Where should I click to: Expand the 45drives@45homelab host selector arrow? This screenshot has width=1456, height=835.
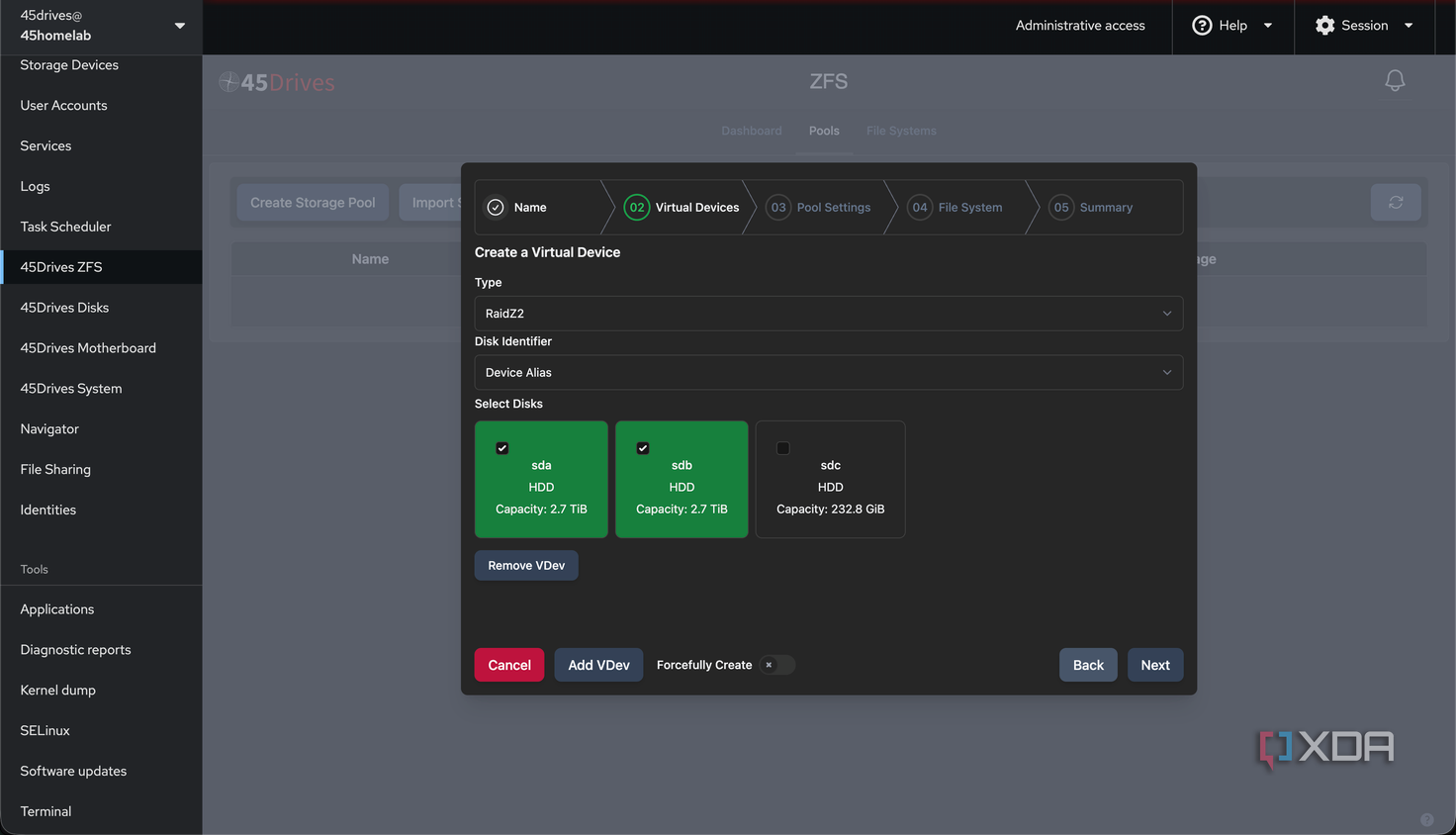point(180,26)
